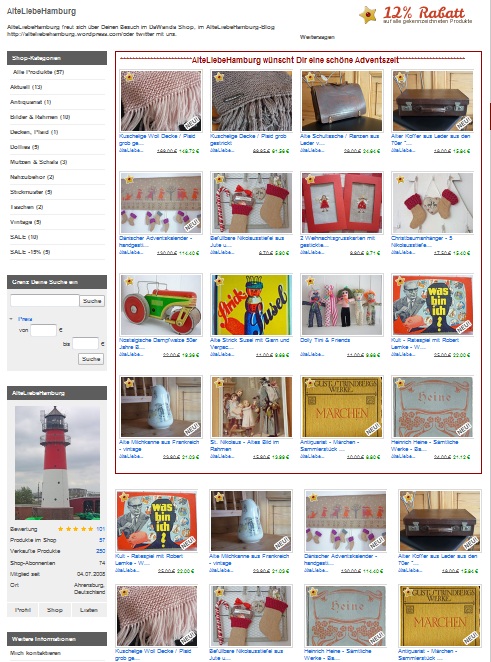The width and height of the screenshot is (491, 662).
Task: Open the lighthouse shop profile picture
Action: [x=57, y=463]
